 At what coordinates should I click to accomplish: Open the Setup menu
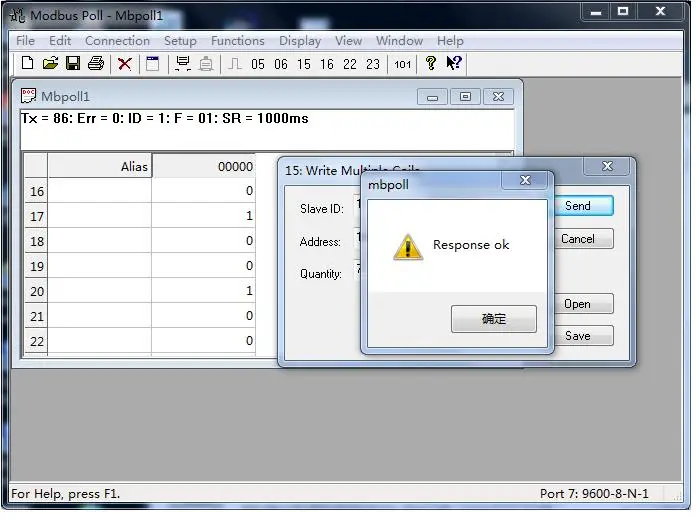(x=180, y=41)
